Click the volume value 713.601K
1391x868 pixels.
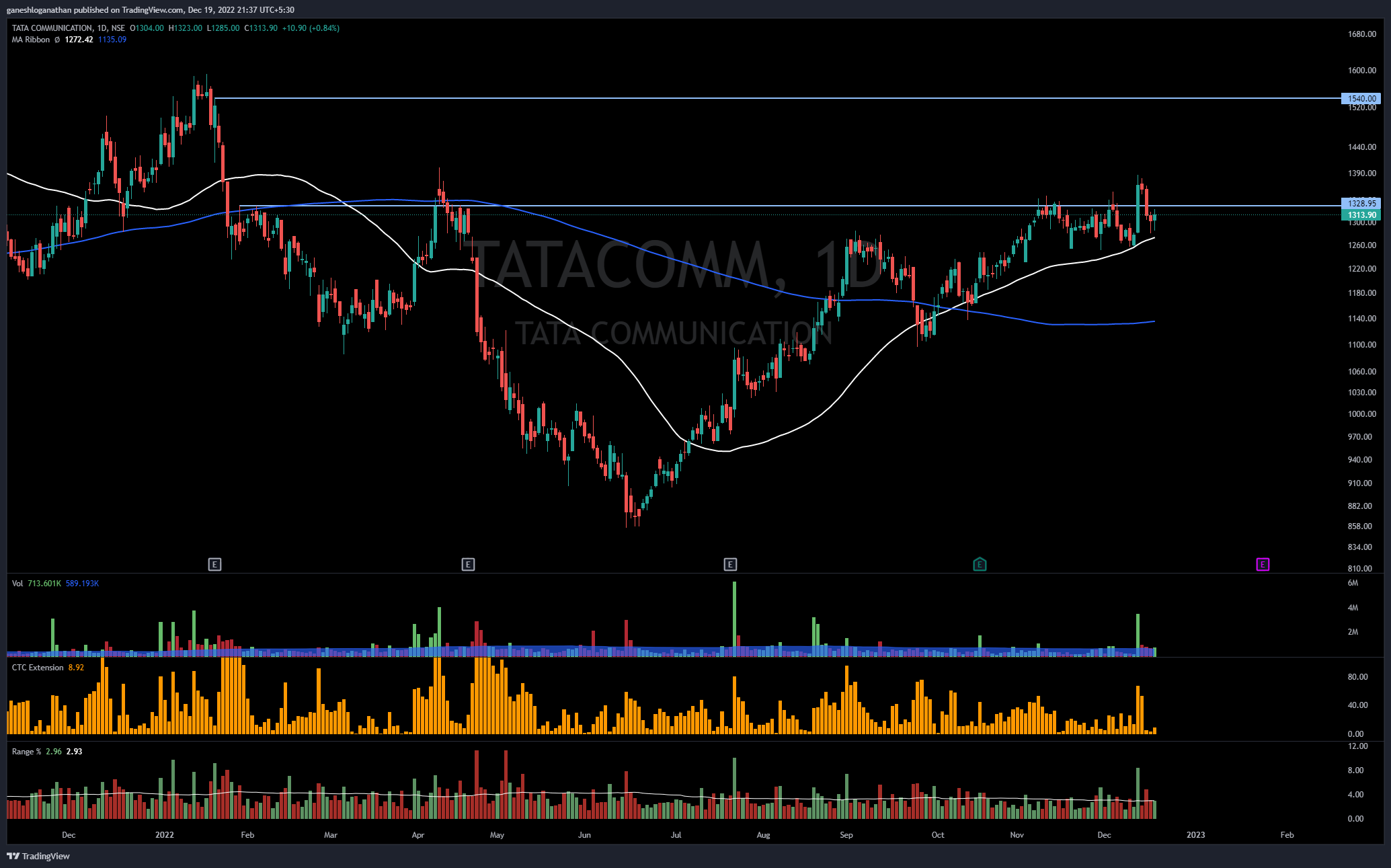(44, 584)
